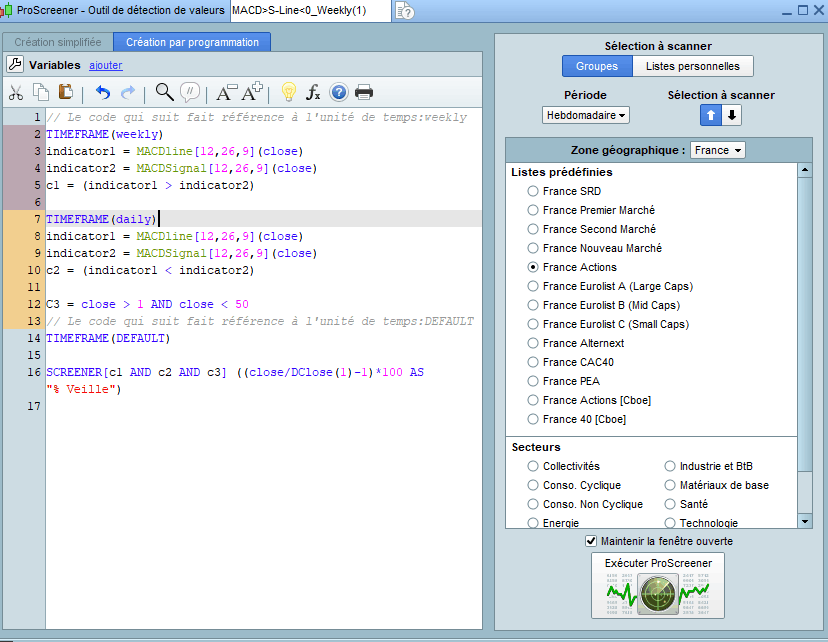Undo the last code edit
Image resolution: width=828 pixels, height=642 pixels.
[102, 93]
